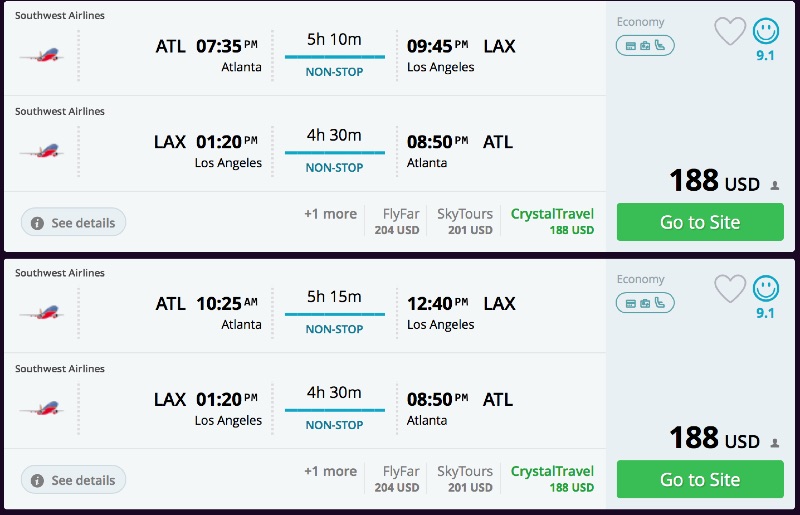Viewport: 800px width, 515px height.
Task: Show +1 more providers on first result
Action: (x=330, y=214)
